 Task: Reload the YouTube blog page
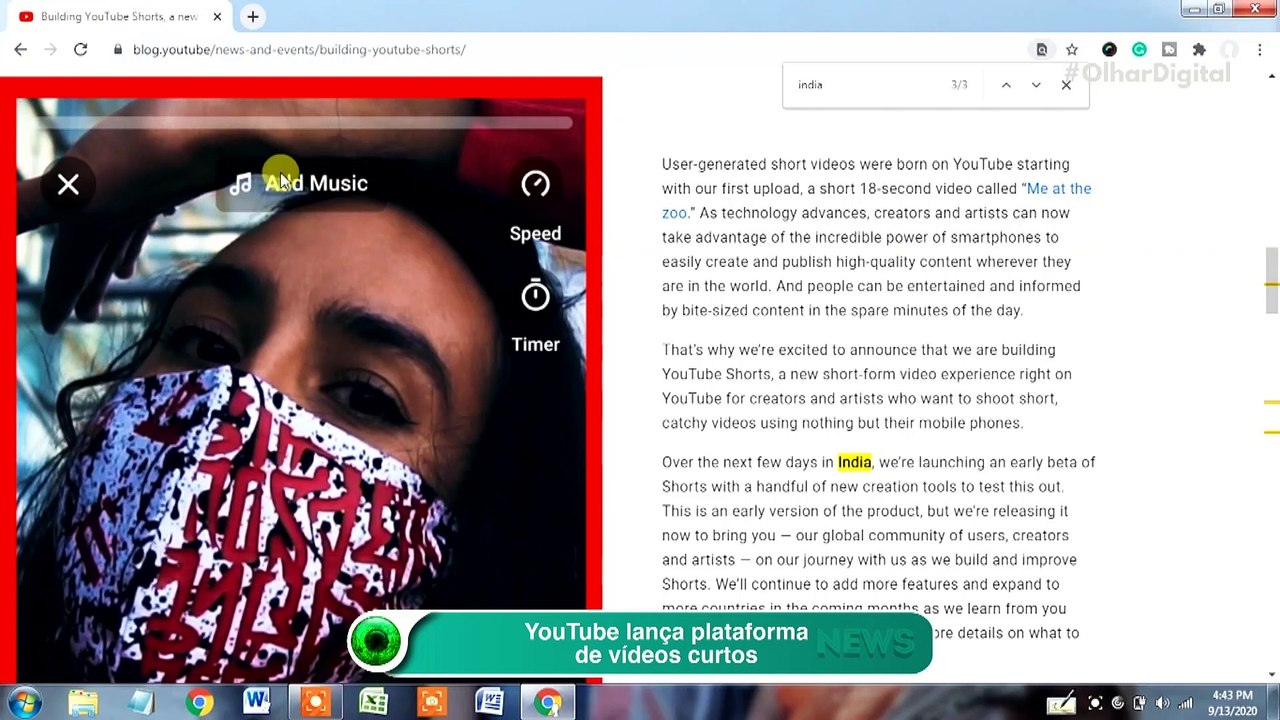click(80, 49)
